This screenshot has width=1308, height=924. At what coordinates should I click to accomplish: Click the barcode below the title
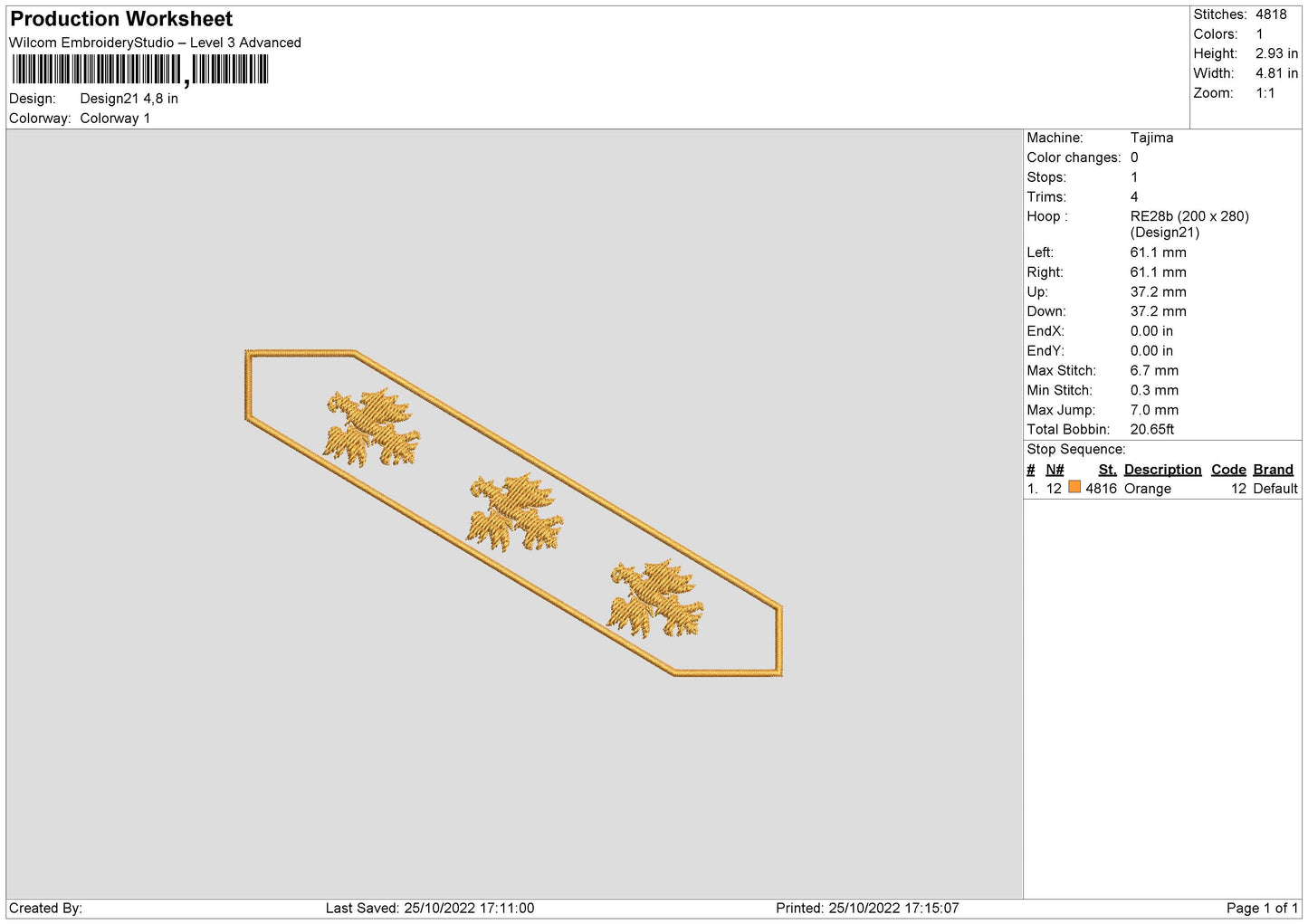click(x=140, y=70)
